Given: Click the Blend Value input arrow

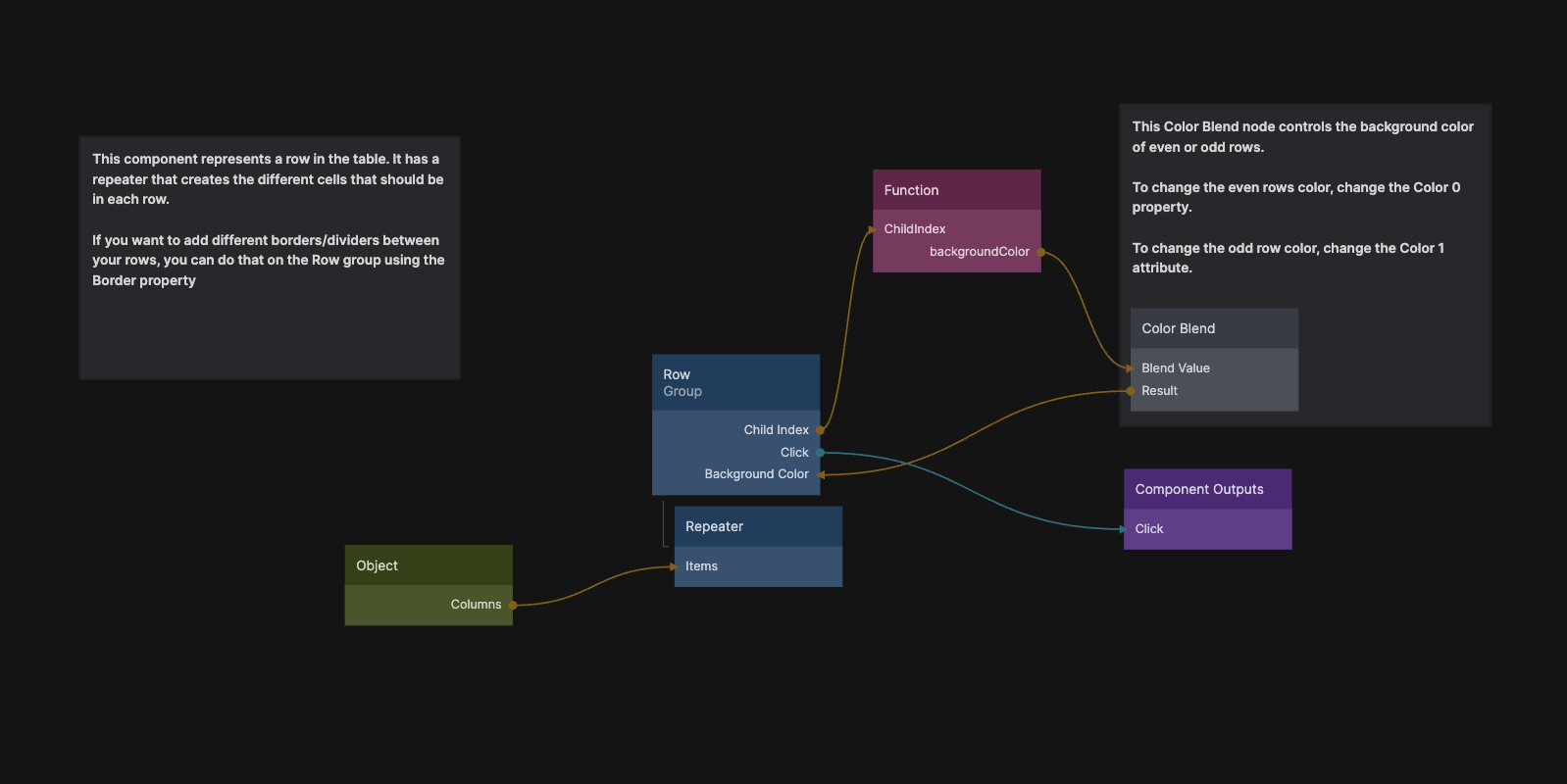Looking at the screenshot, I should coord(1131,368).
